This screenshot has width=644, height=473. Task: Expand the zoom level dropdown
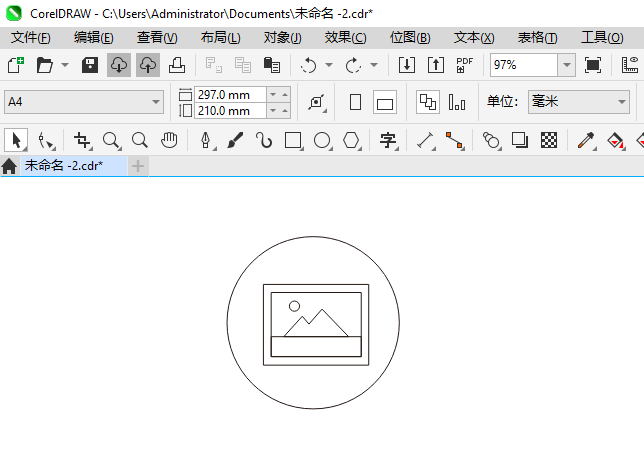pos(567,65)
